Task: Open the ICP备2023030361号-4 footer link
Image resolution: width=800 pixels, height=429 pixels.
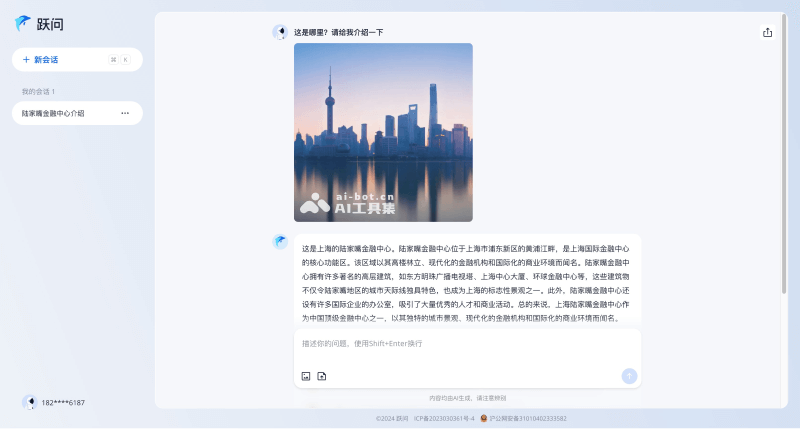Action: pyautogui.click(x=444, y=418)
